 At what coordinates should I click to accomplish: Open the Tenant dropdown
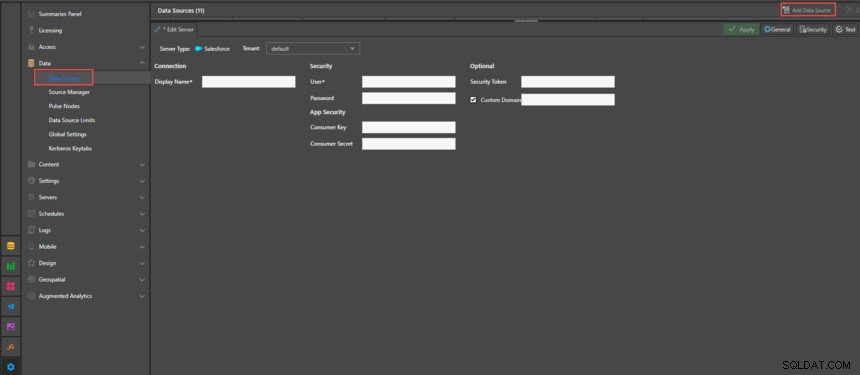[x=313, y=49]
